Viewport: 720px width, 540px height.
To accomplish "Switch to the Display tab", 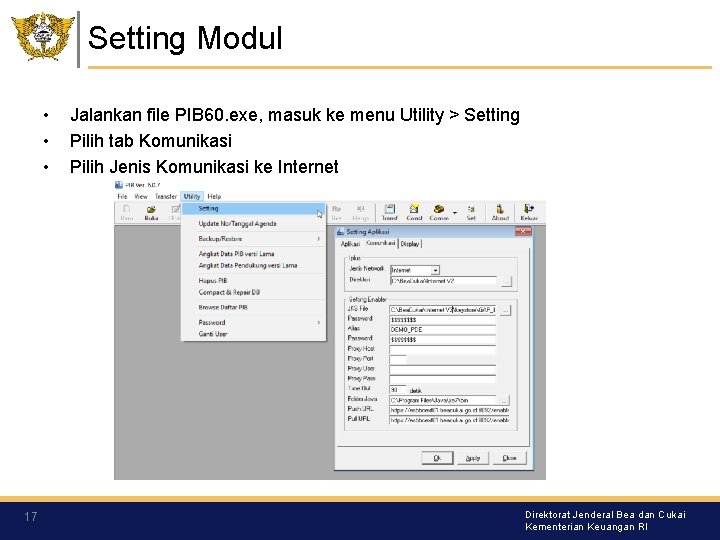I will (x=410, y=244).
